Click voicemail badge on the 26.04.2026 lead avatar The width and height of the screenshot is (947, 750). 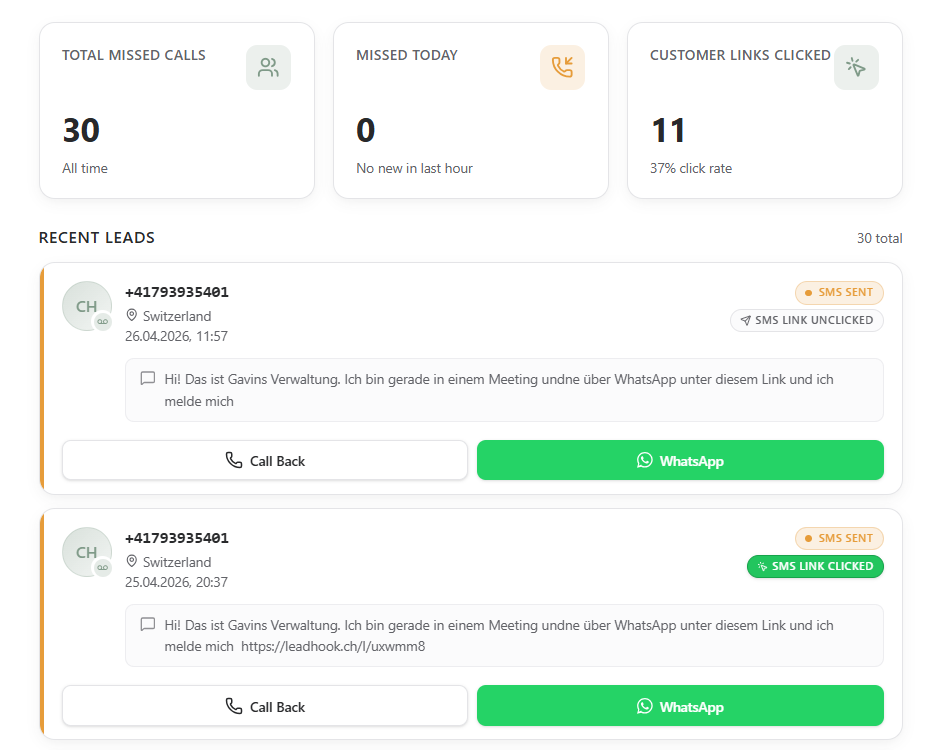103,321
